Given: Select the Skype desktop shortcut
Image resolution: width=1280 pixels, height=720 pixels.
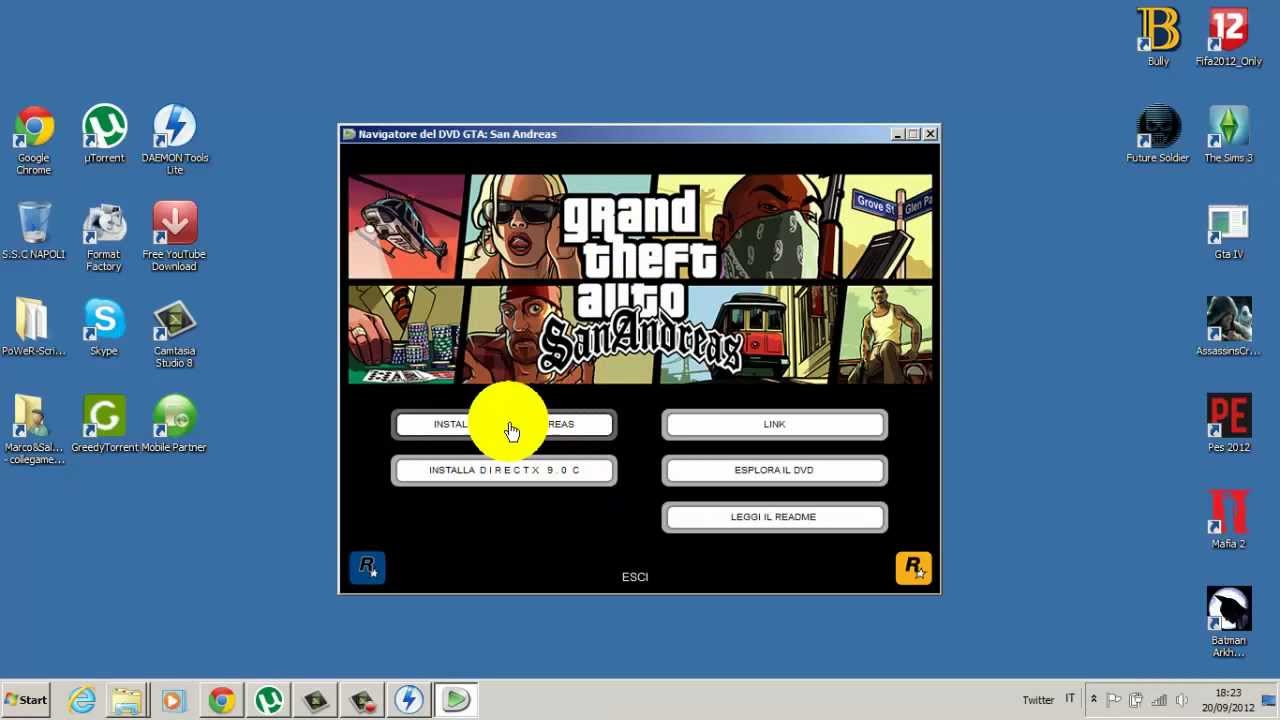Looking at the screenshot, I should click(104, 328).
